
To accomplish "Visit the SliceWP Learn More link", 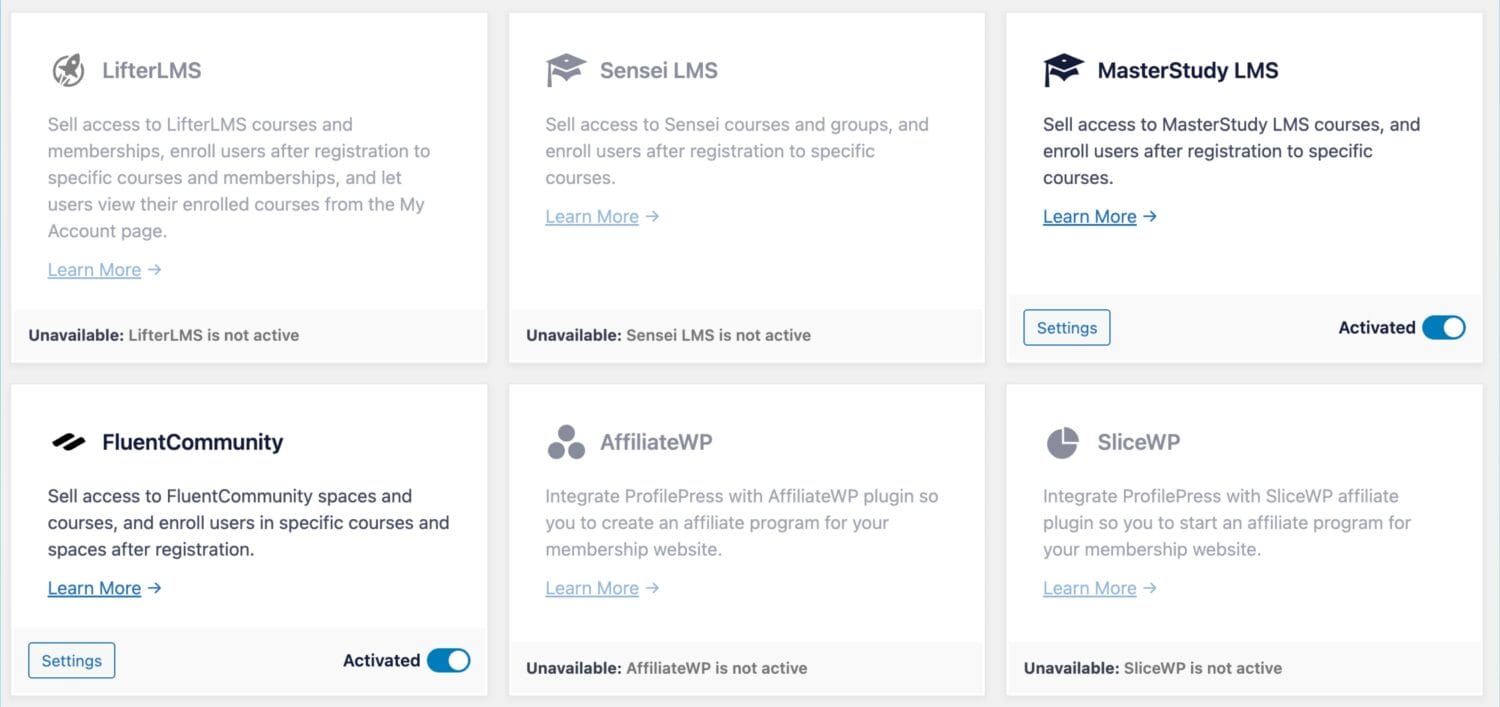I will pos(1100,588).
